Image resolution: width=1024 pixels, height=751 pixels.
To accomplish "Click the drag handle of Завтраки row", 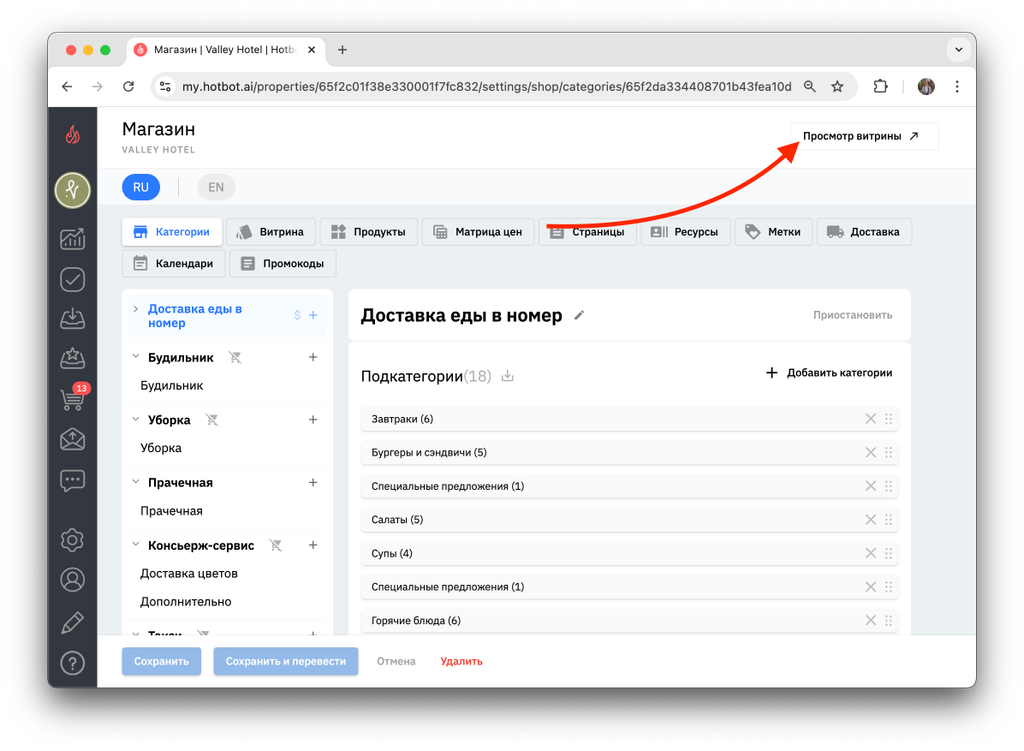I will (889, 419).
